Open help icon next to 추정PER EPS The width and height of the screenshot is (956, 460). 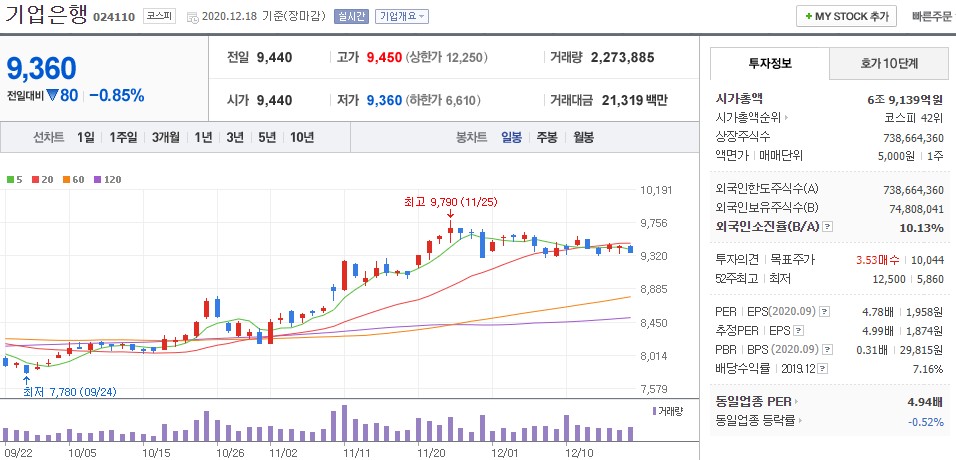pos(799,331)
